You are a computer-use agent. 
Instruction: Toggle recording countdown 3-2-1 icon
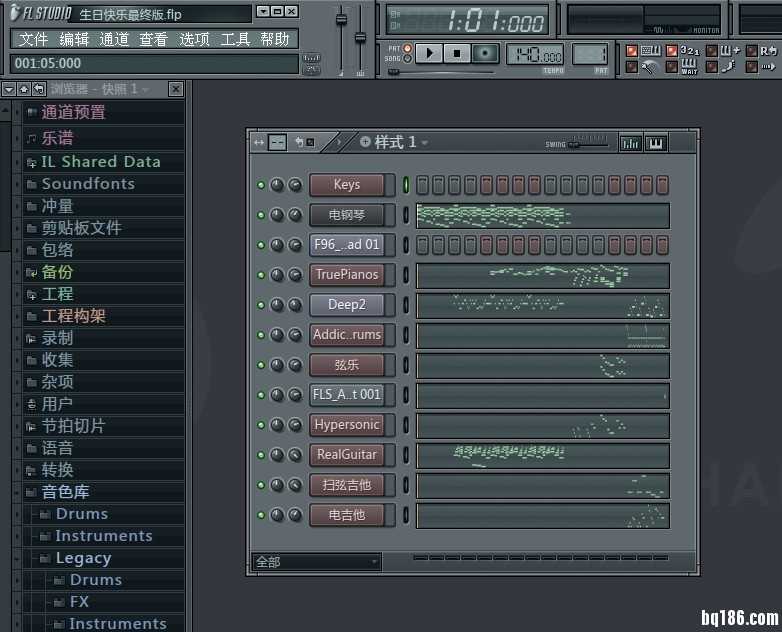click(690, 50)
